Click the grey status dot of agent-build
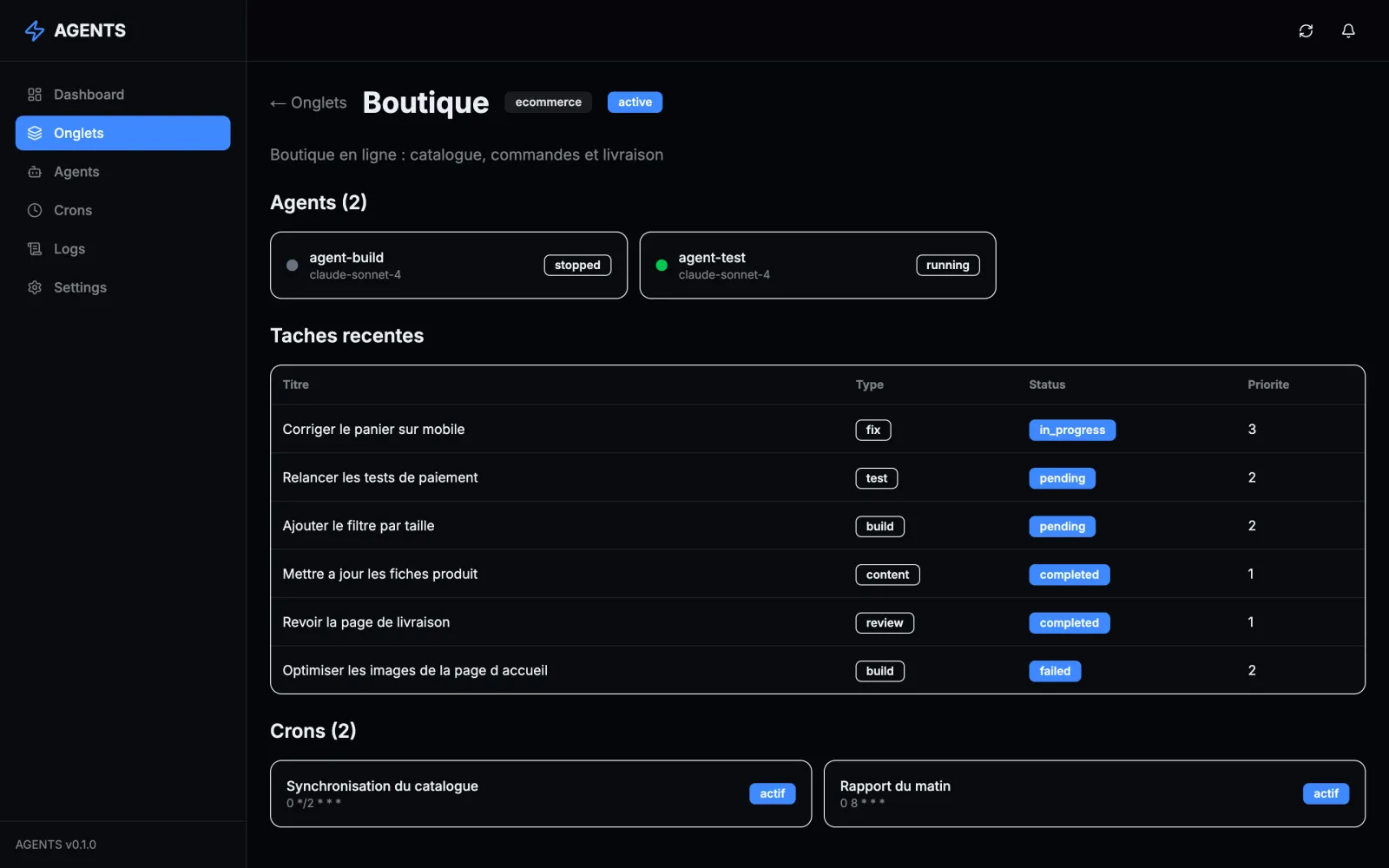 tap(293, 266)
